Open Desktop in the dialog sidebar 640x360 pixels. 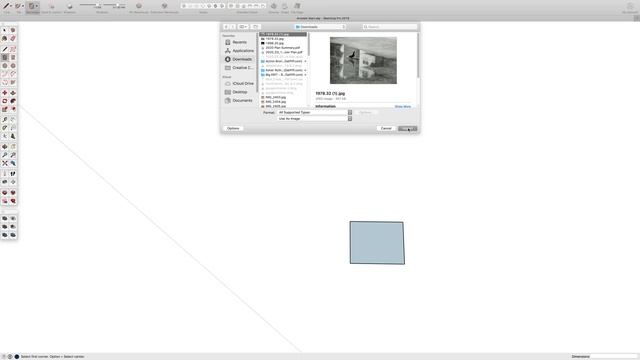[x=239, y=92]
